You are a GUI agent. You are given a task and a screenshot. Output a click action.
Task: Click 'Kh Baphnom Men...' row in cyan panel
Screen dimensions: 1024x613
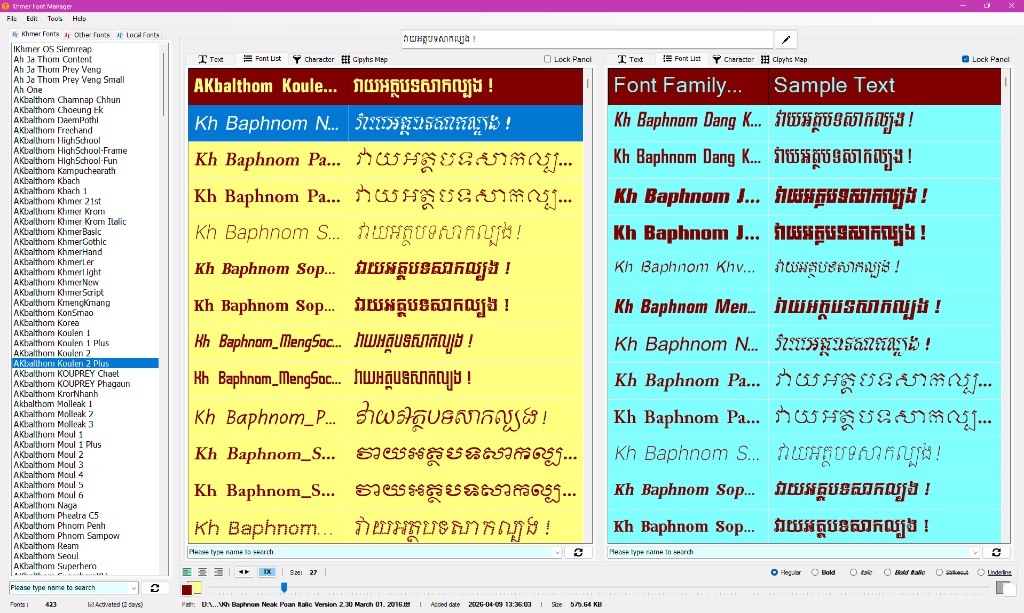coord(804,307)
